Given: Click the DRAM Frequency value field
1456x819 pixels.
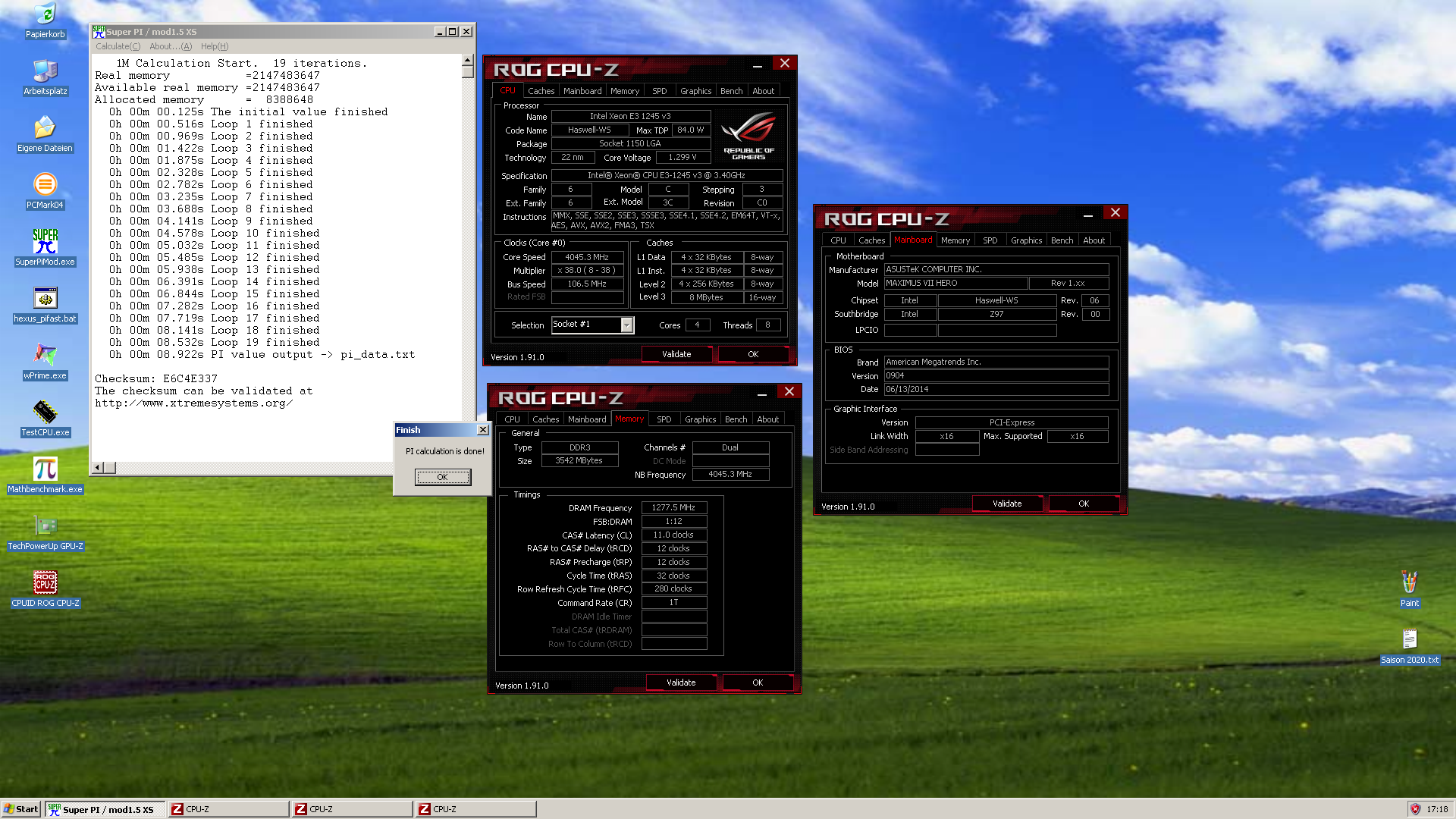Looking at the screenshot, I should [673, 508].
